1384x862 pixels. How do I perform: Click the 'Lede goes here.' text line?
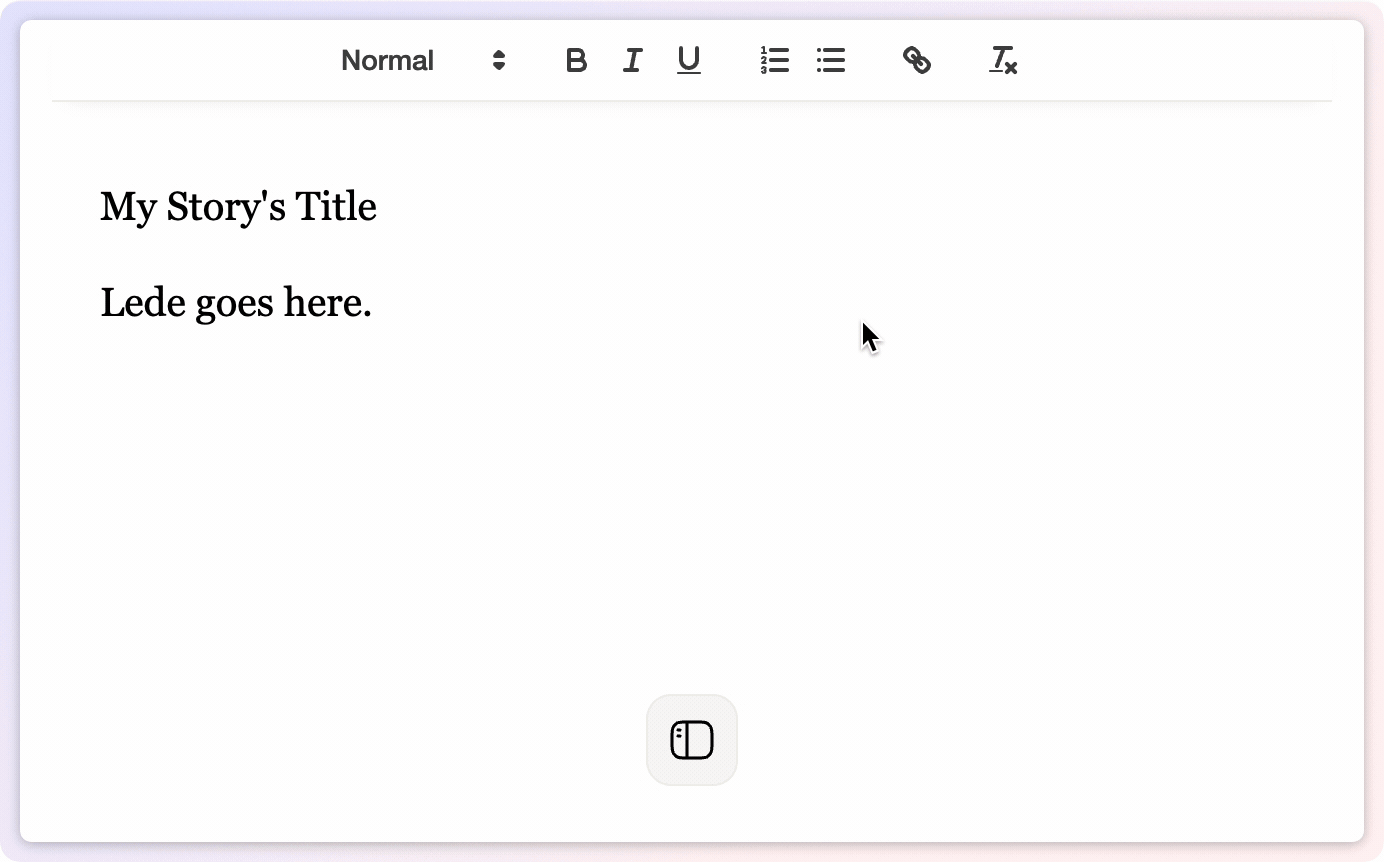pyautogui.click(x=236, y=302)
